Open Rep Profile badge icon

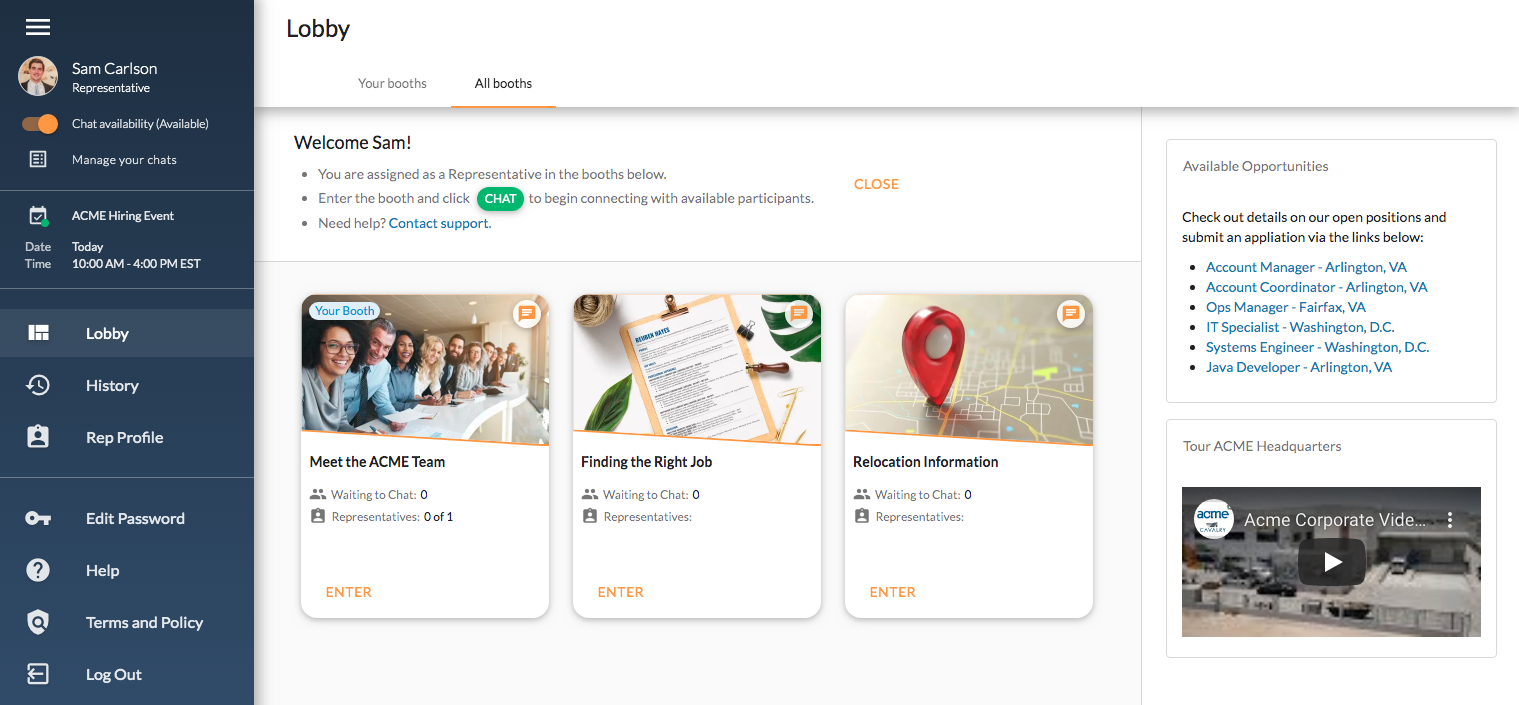coord(38,438)
